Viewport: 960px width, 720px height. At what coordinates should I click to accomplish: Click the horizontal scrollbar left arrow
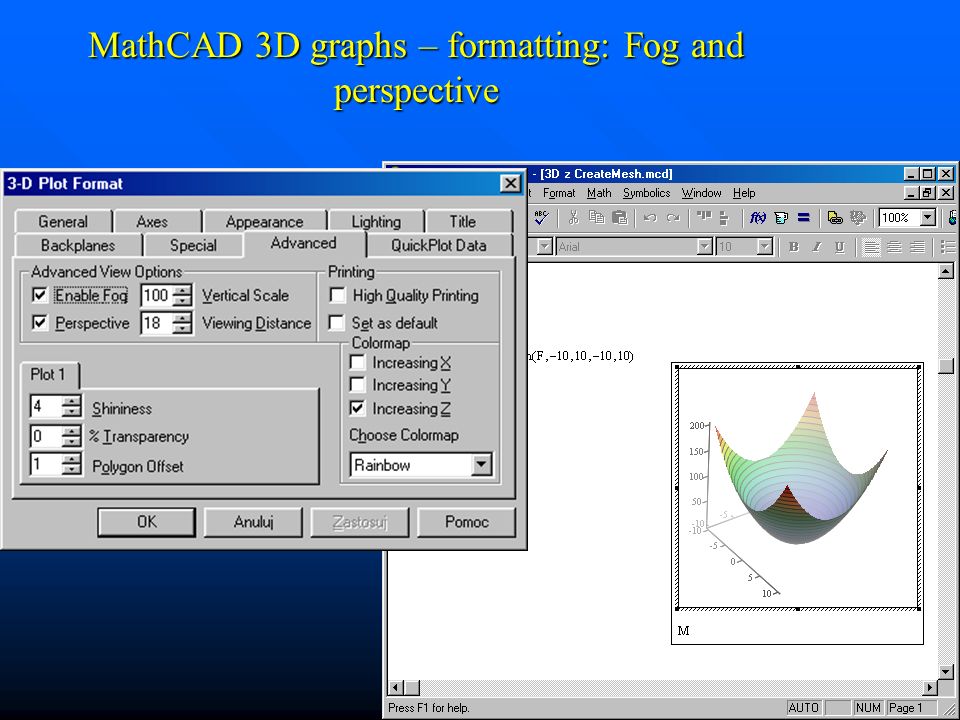point(396,688)
